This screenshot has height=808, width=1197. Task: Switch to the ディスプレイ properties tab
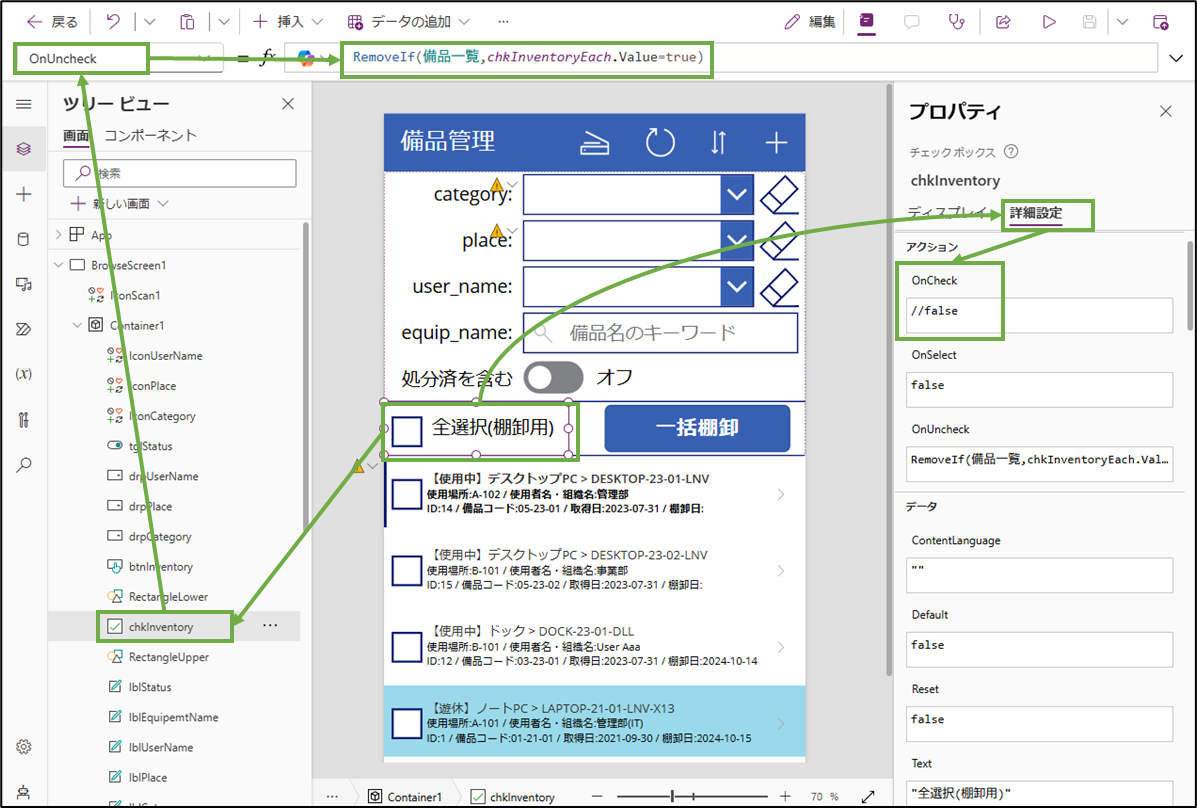pos(945,213)
